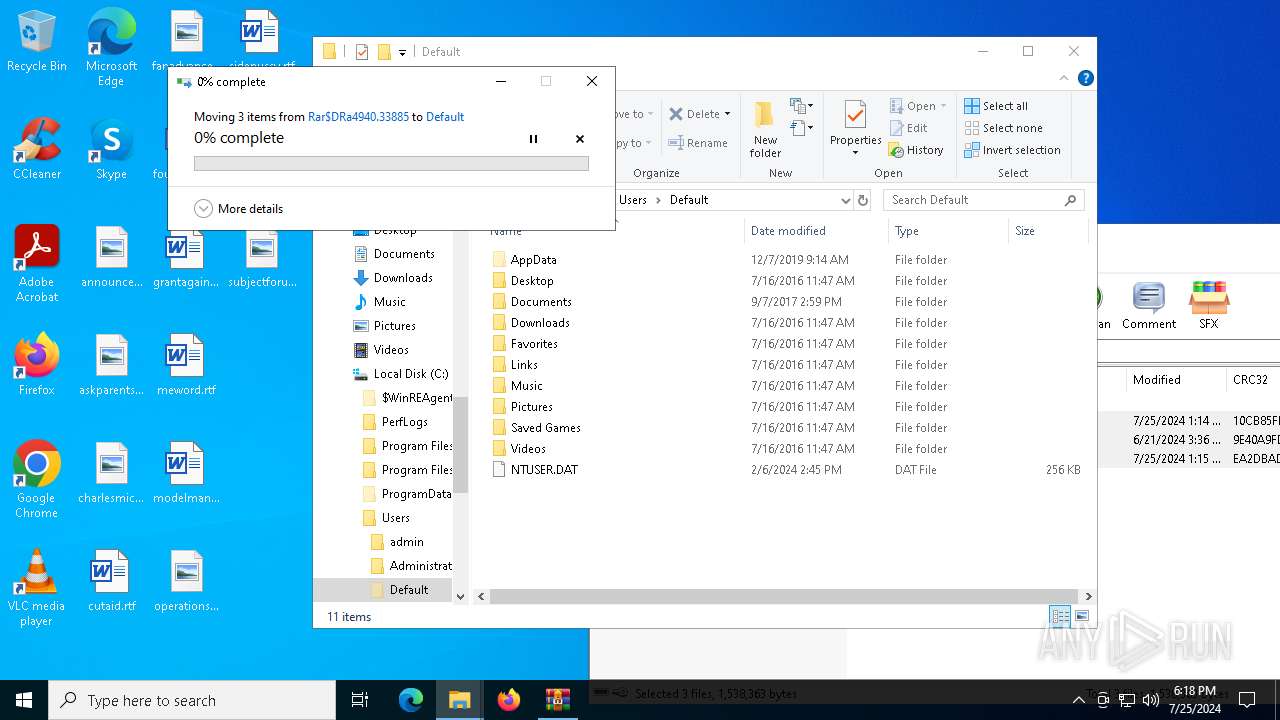This screenshot has width=1280, height=720.
Task: Open file History from ribbon
Action: coord(916,150)
